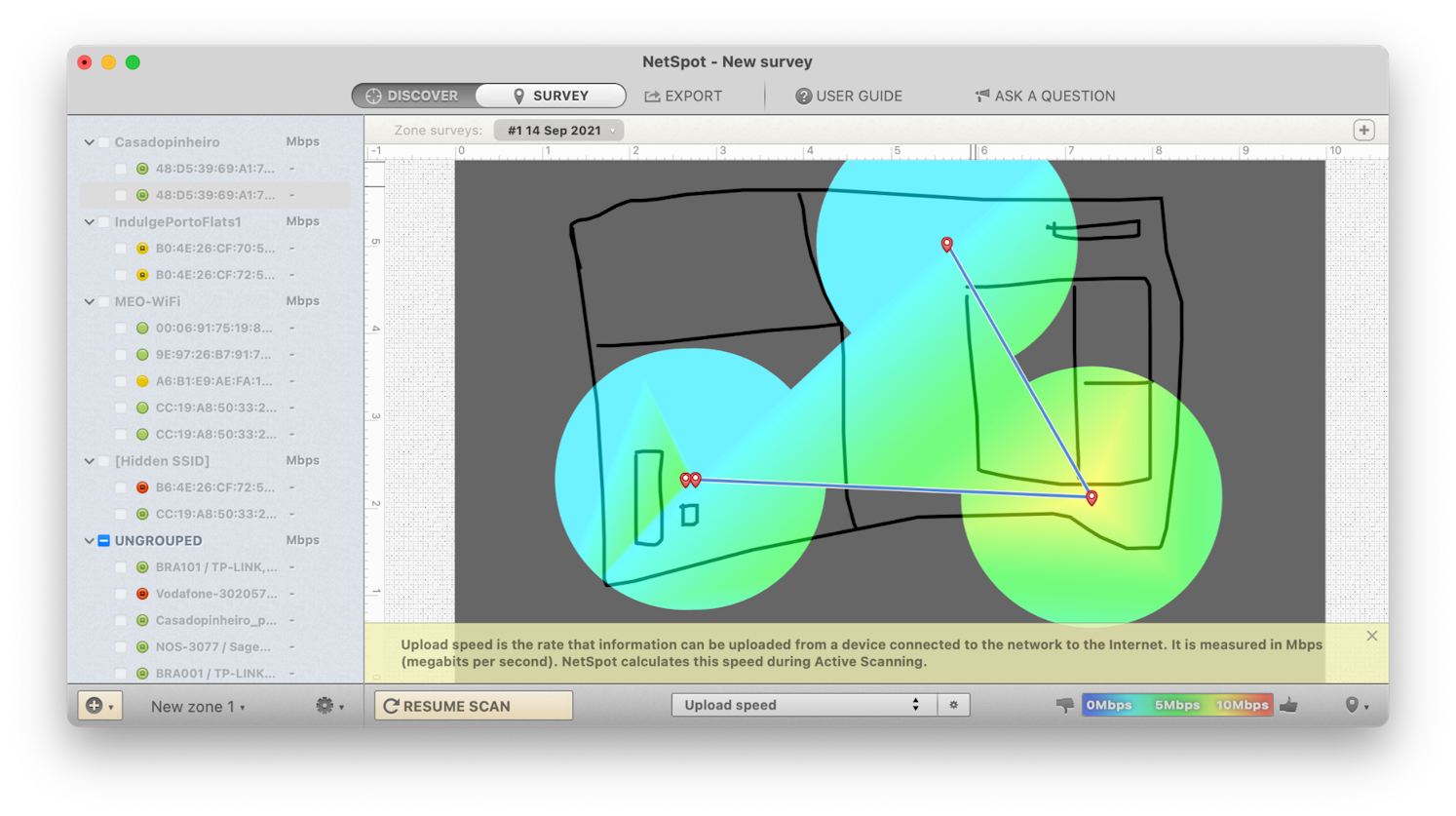The width and height of the screenshot is (1456, 816).
Task: Click the thumbs up icon by legend
Action: coord(1288,705)
